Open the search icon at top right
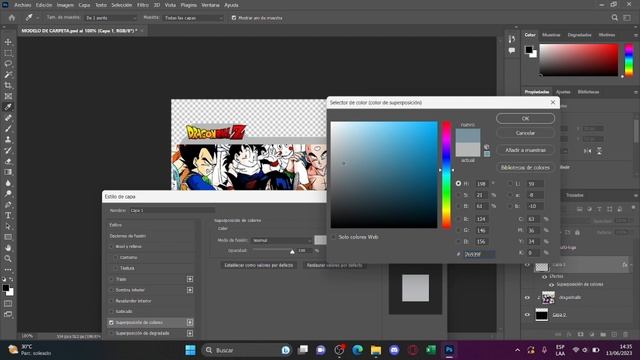This screenshot has height=360, width=640. coord(615,18)
